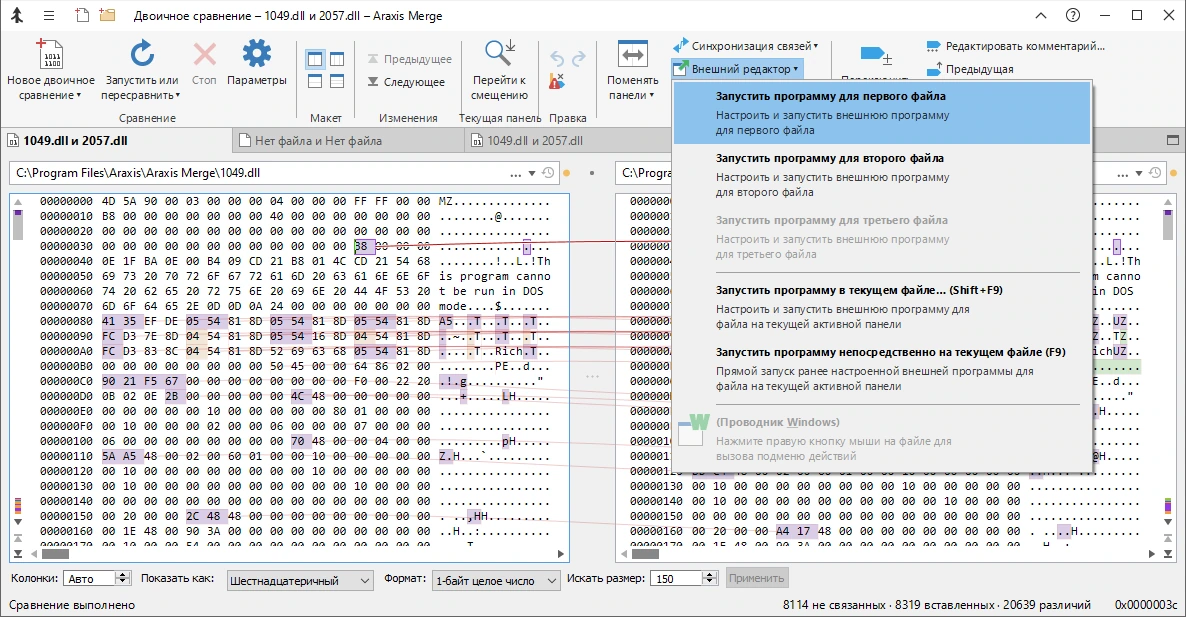Choose Запустить программу для второго файла
Screen dimensions: 1186x617
click(882, 175)
